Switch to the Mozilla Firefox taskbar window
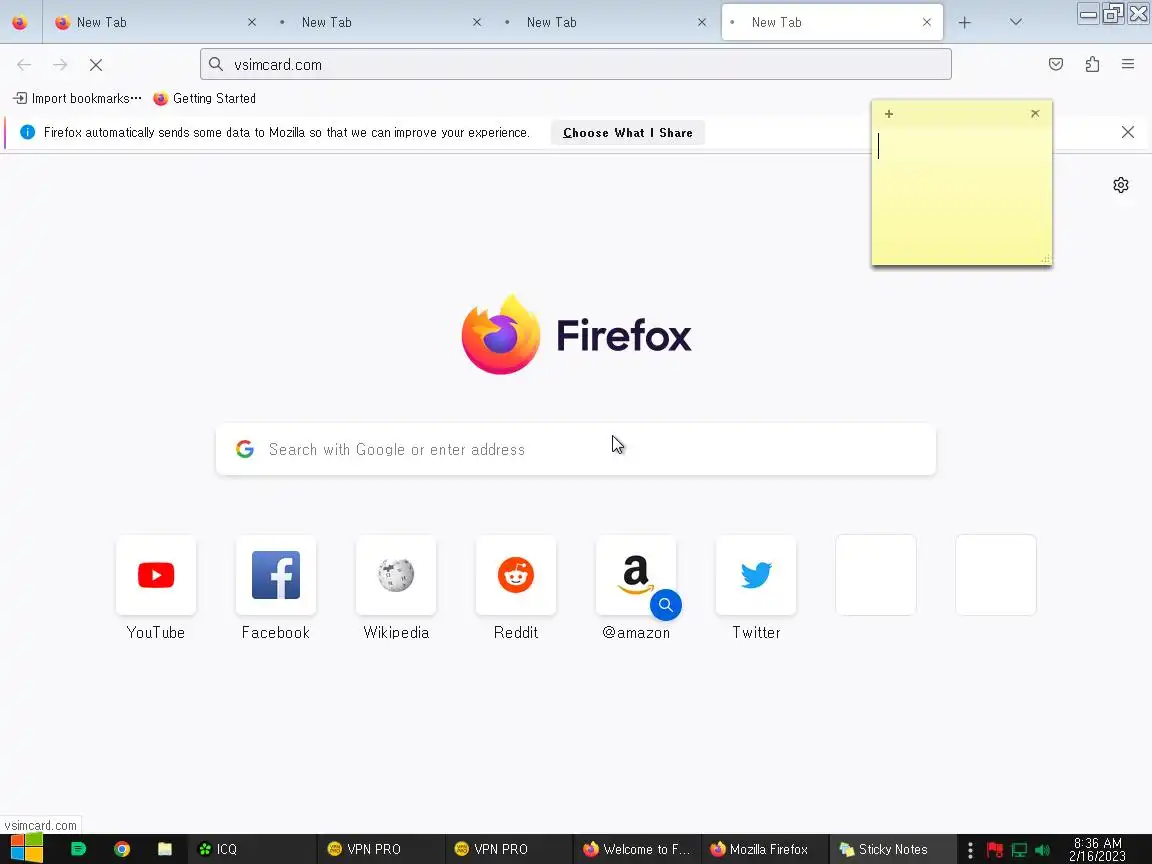The height and width of the screenshot is (864, 1152). click(765, 849)
